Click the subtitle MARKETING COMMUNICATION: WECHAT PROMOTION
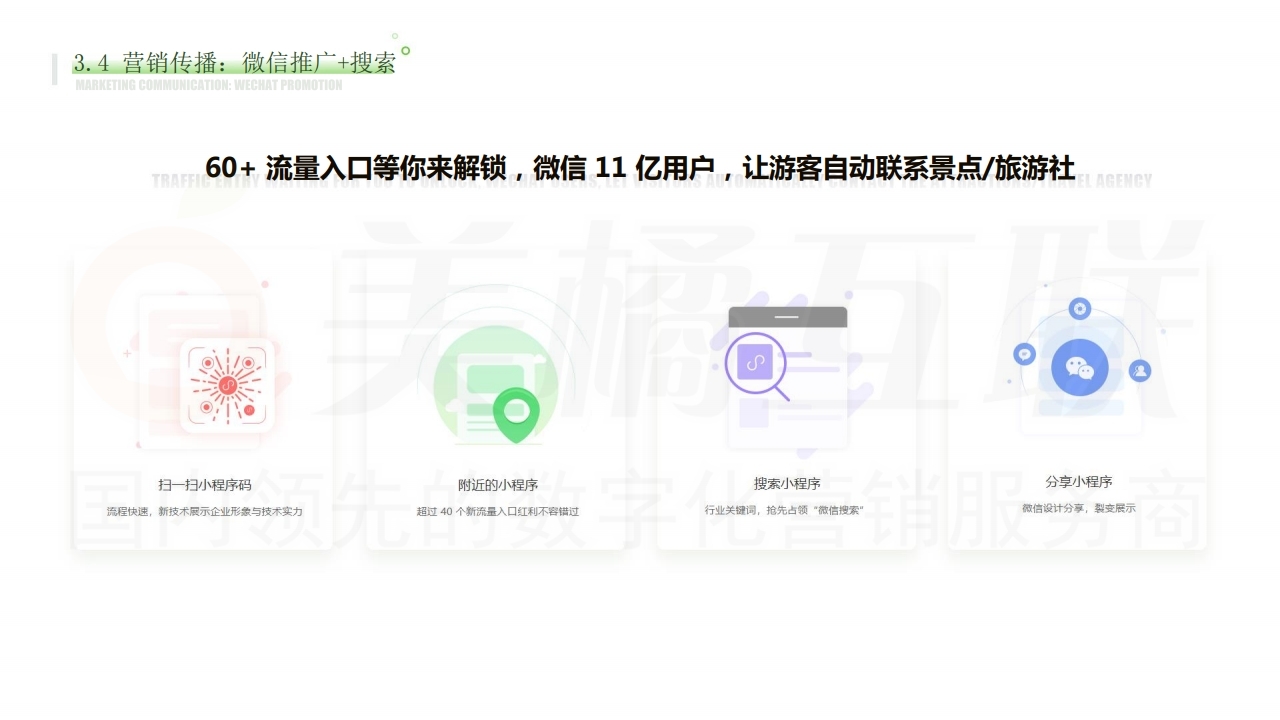This screenshot has height=720, width=1280. (208, 85)
